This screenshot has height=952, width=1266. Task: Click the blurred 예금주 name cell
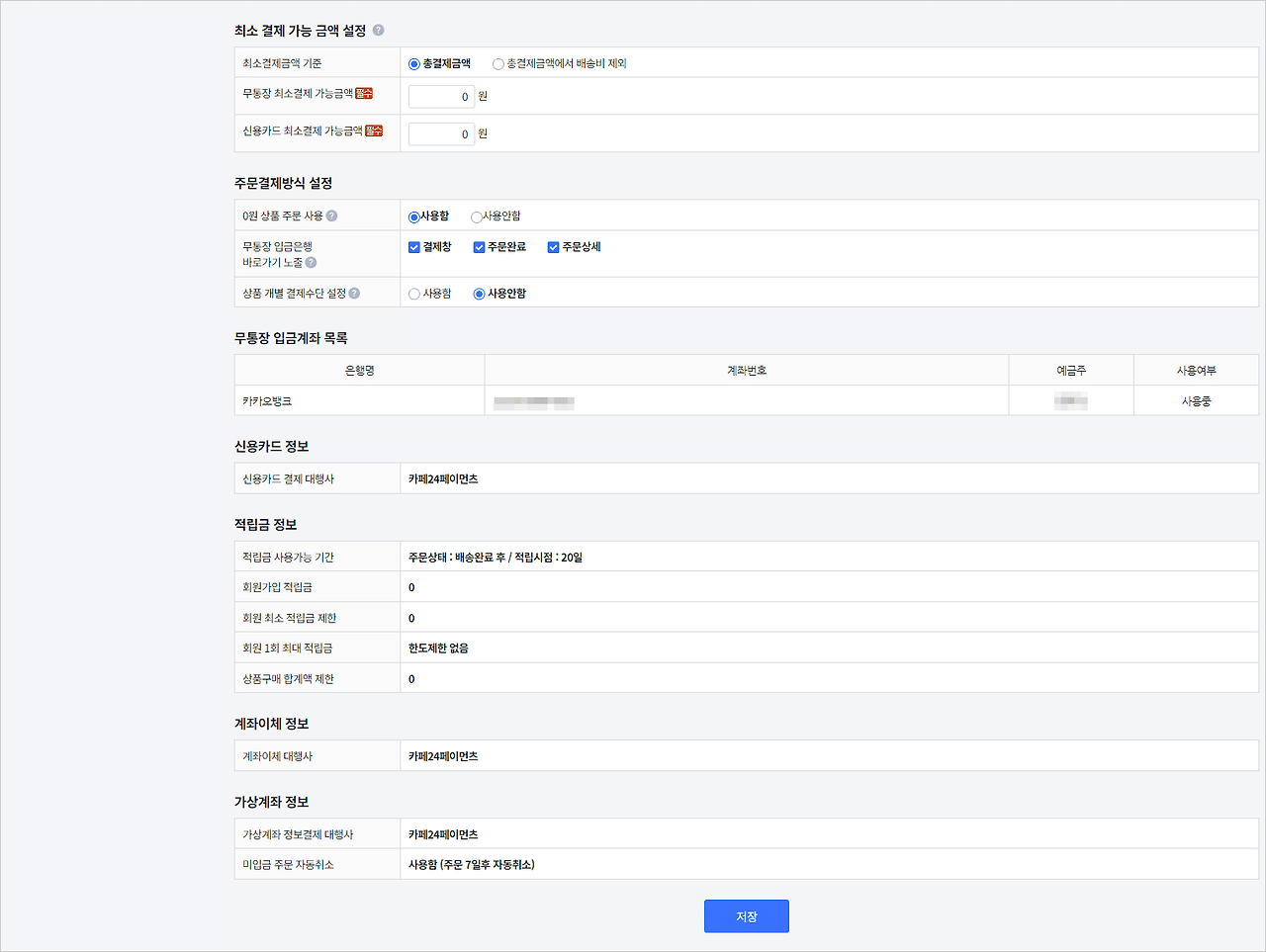pos(1071,401)
